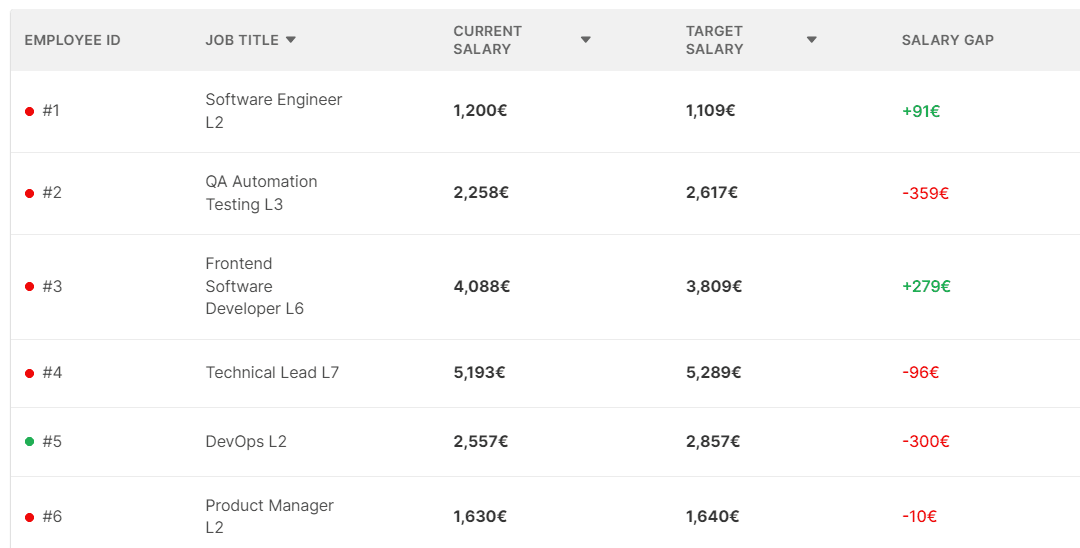The image size is (1080, 548).
Task: Click the red status dot for employee #4
Action: tap(30, 374)
